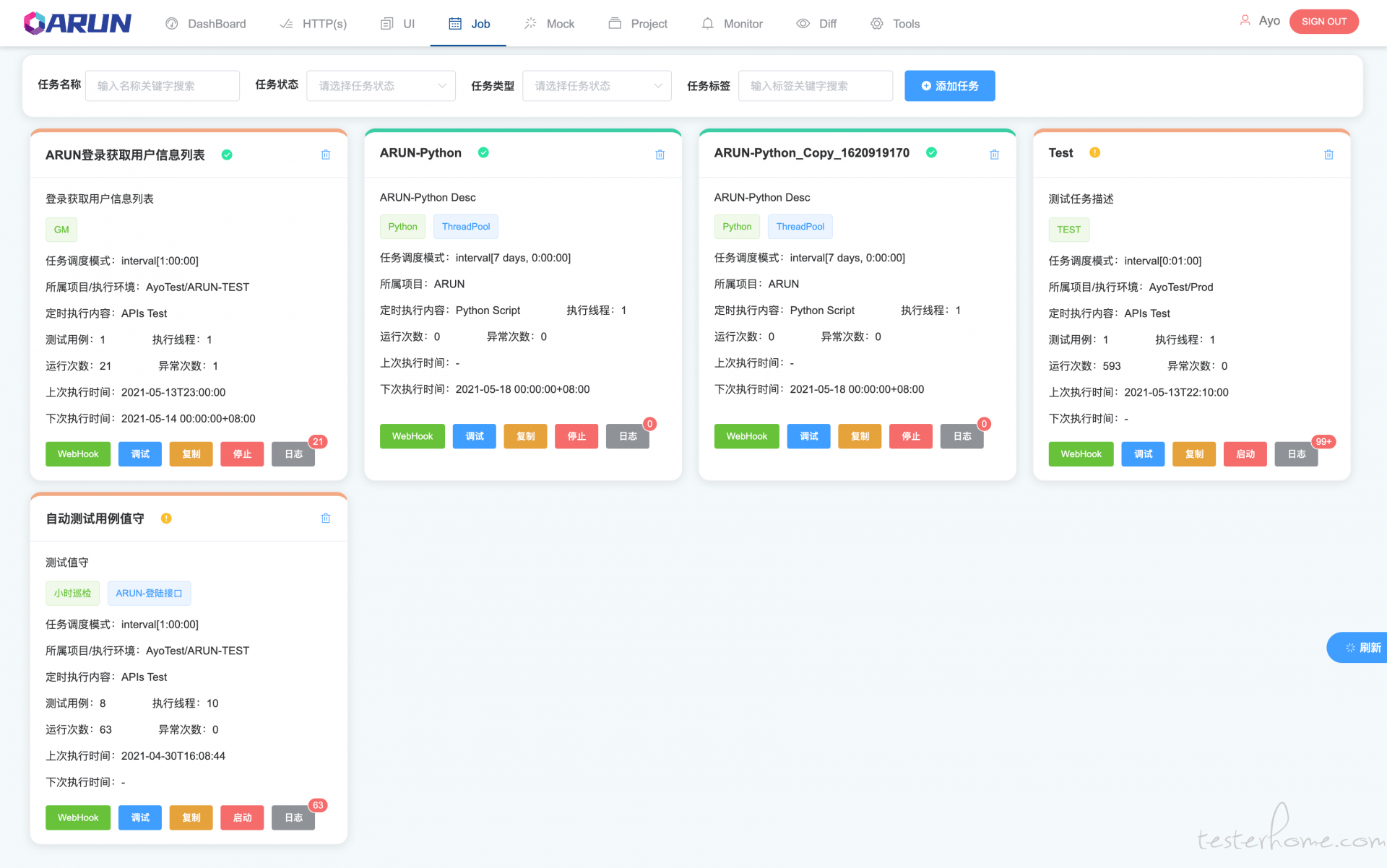Viewport: 1387px width, 868px height.
Task: Click the ARUN-Python_Copy_1620919170 title
Action: click(812, 152)
